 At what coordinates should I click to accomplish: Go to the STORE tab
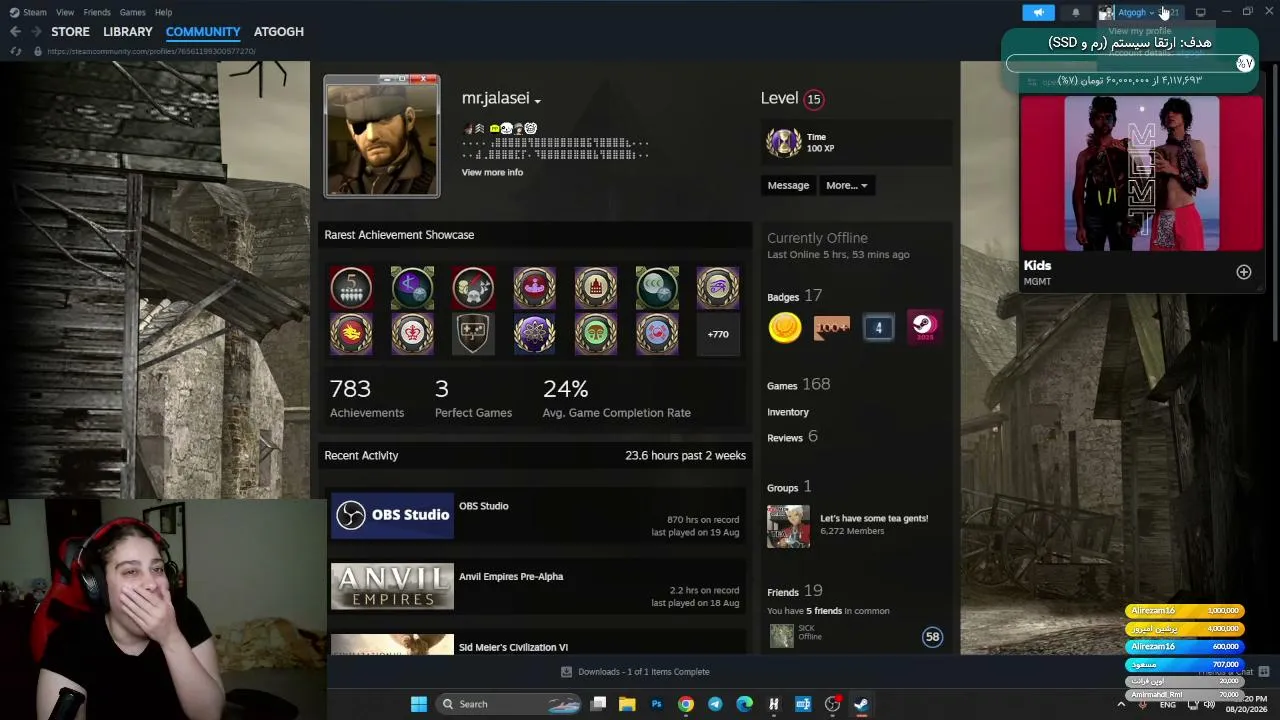[70, 32]
